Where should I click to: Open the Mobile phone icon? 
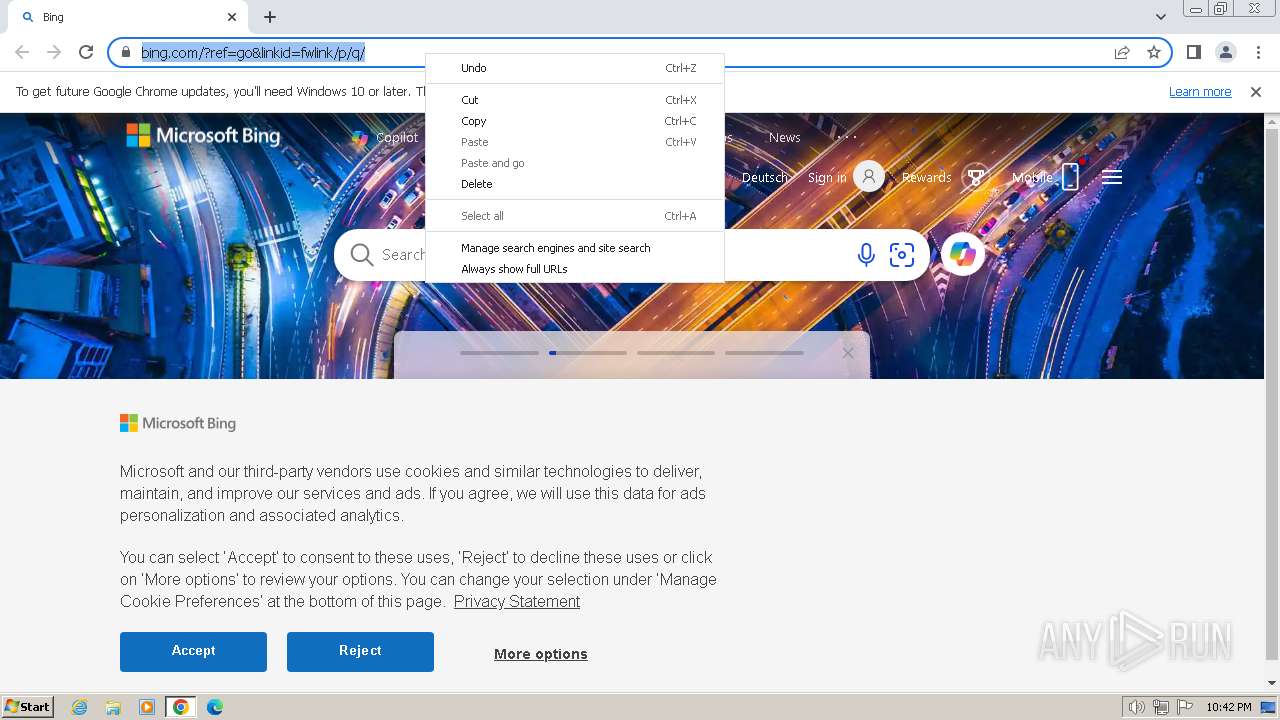(x=1070, y=177)
